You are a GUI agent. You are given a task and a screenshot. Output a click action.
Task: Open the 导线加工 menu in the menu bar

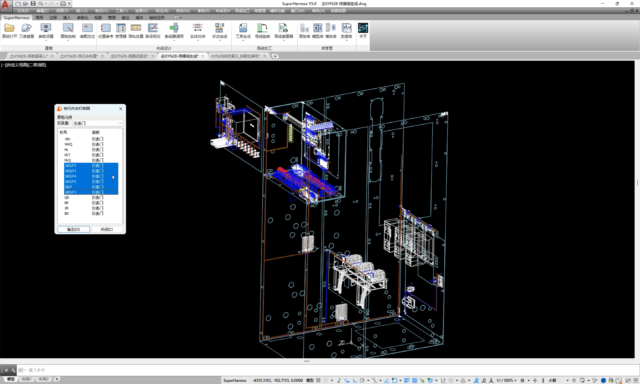(x=242, y=11)
